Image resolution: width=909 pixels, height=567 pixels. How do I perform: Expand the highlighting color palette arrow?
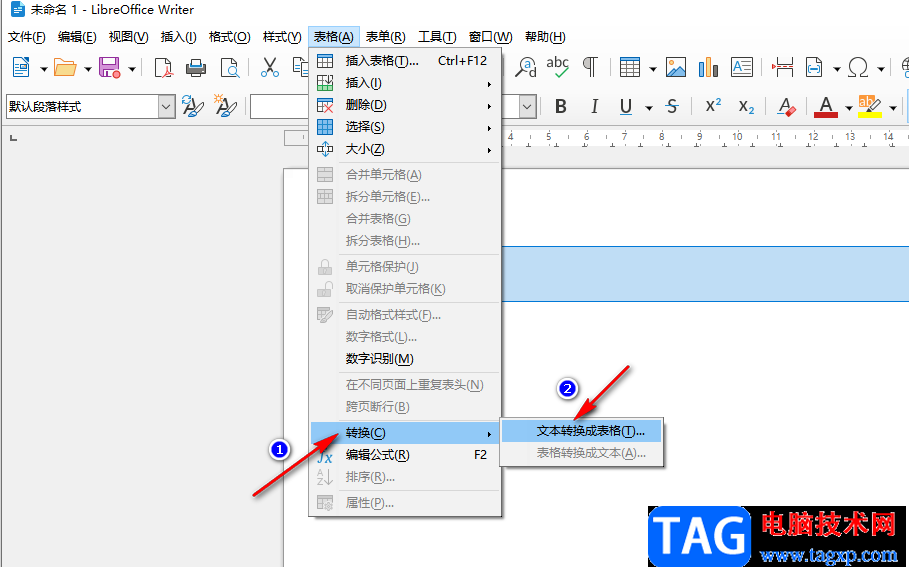[893, 108]
